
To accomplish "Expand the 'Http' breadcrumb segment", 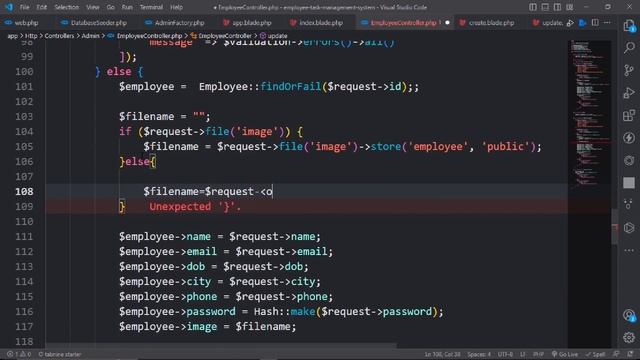I will click(x=31, y=36).
